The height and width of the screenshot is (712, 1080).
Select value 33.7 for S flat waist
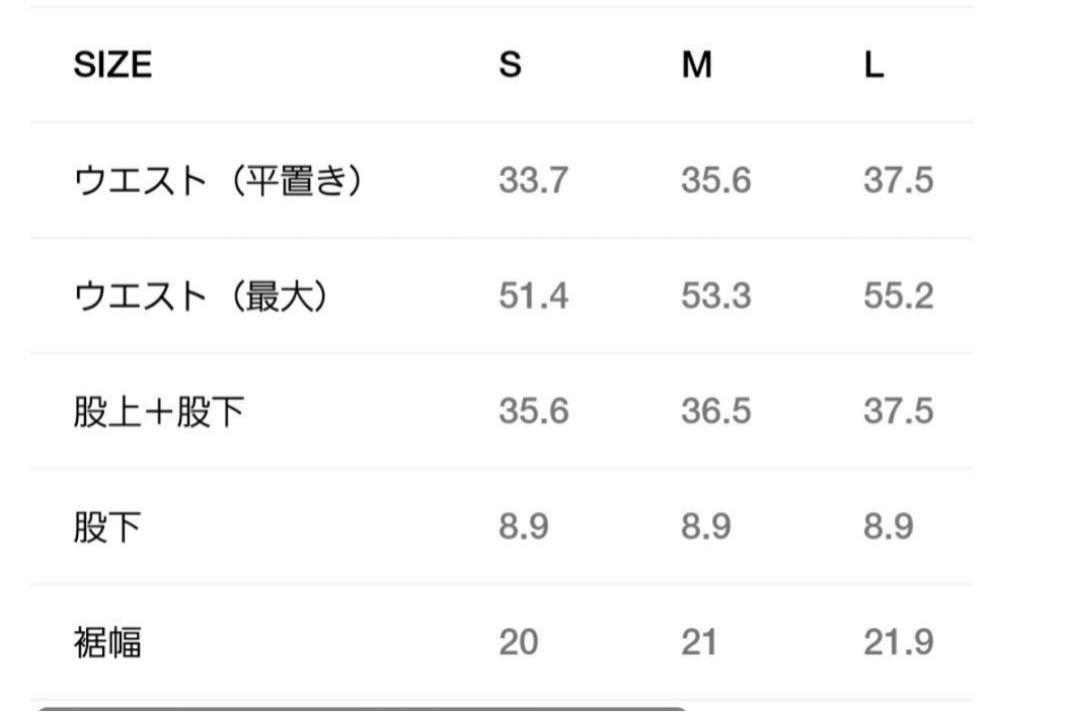pos(533,180)
